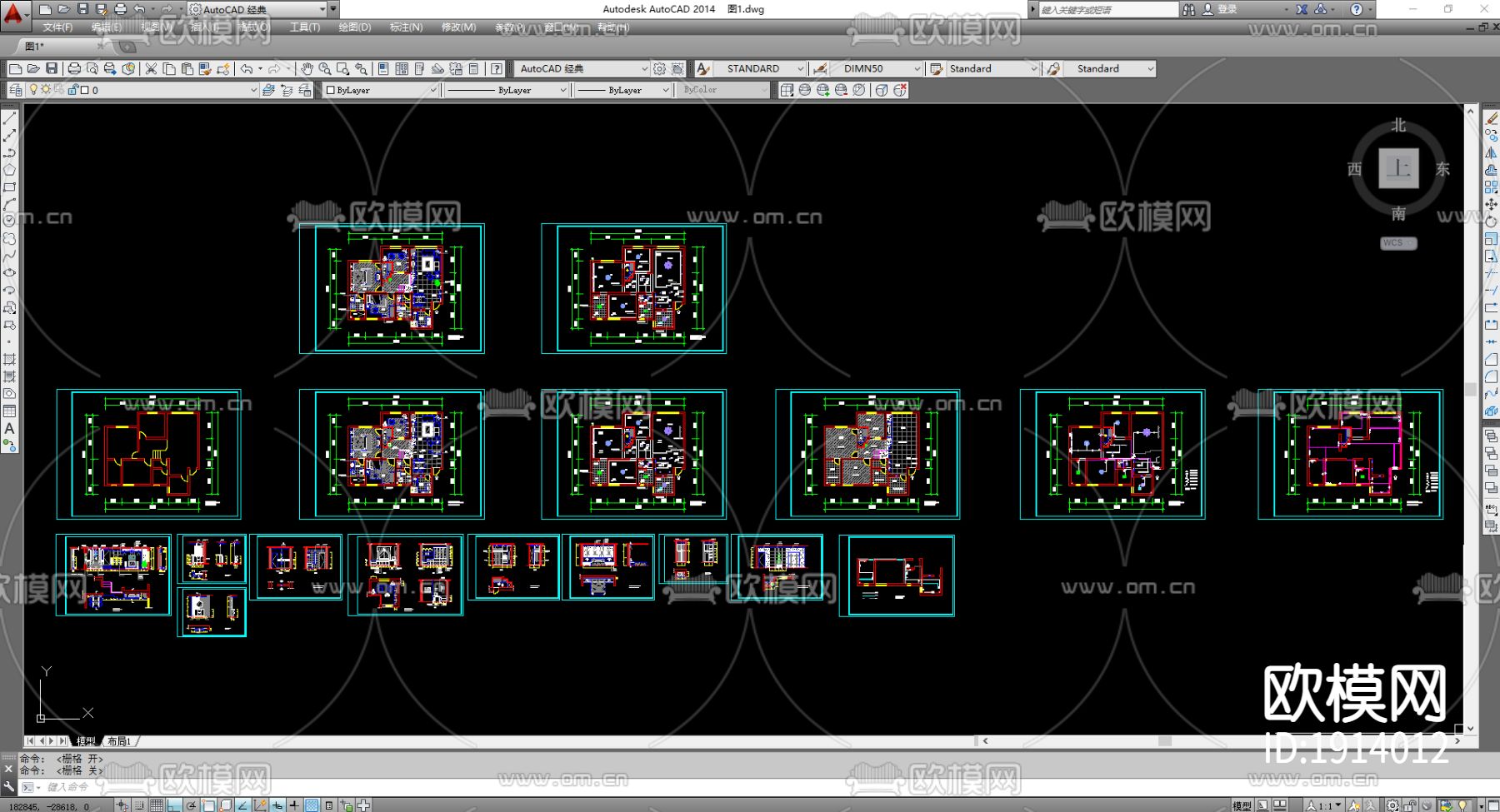The width and height of the screenshot is (1500, 812).
Task: Toggle the layer 0 lightbulb on/off
Action: point(33,90)
